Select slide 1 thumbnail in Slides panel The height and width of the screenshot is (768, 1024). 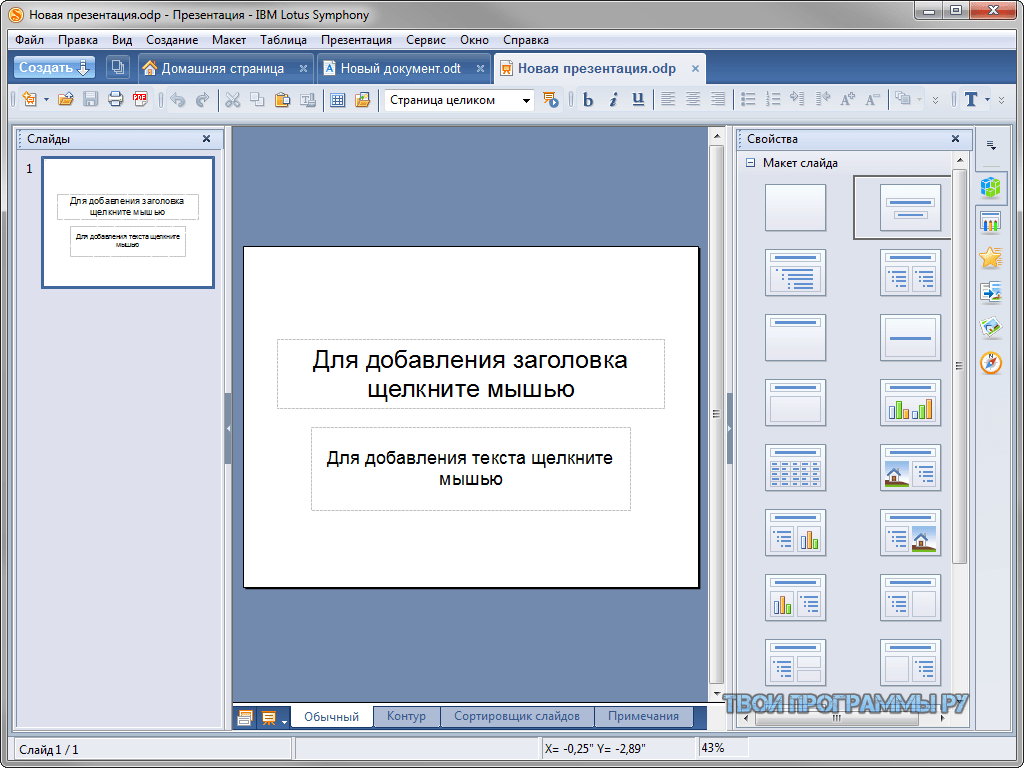click(128, 223)
